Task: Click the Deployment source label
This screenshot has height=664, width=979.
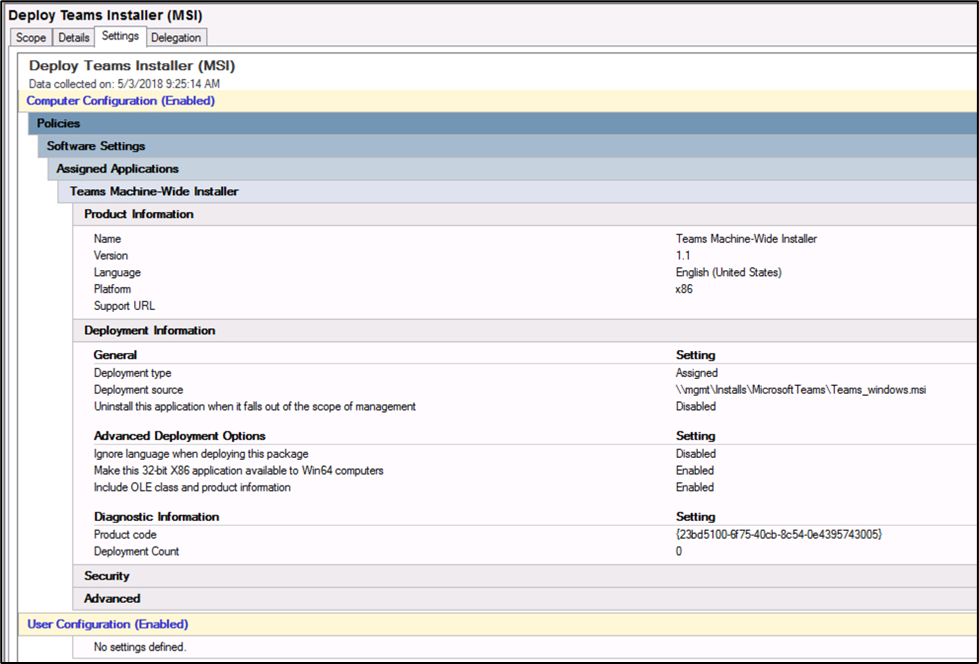Action: pos(139,390)
